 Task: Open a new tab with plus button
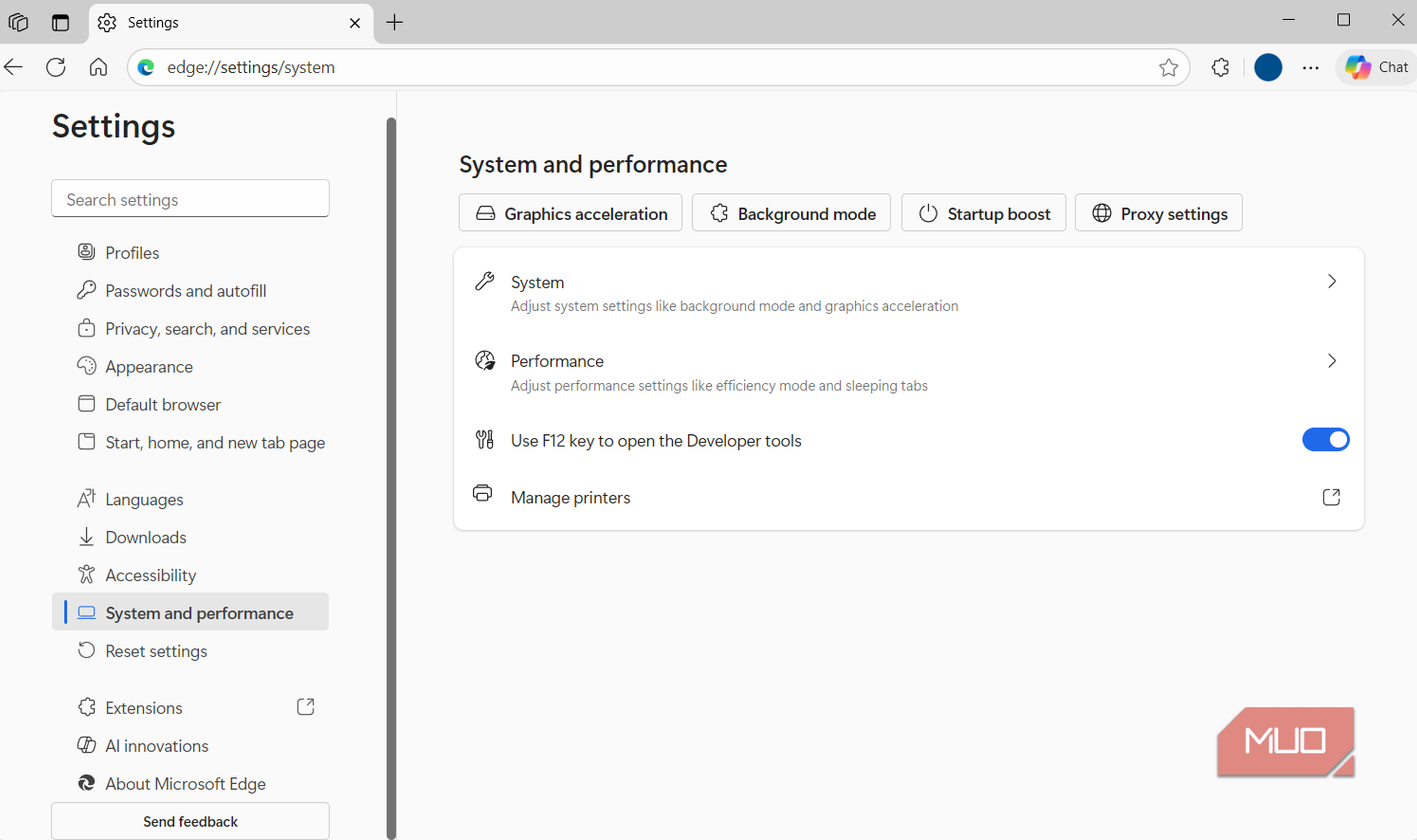(x=395, y=22)
